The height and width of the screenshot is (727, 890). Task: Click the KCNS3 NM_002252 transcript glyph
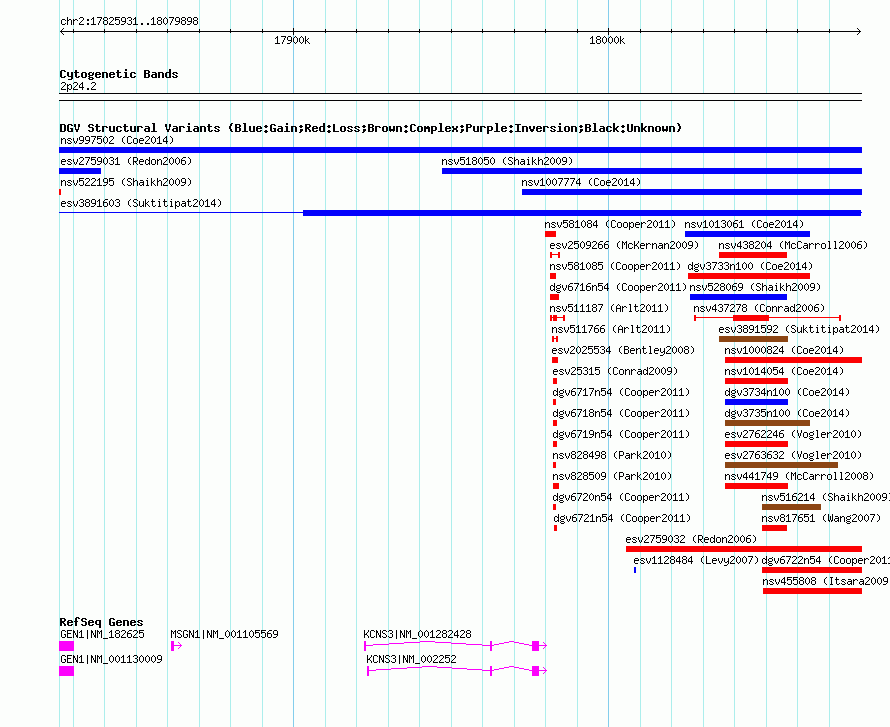(x=457, y=671)
